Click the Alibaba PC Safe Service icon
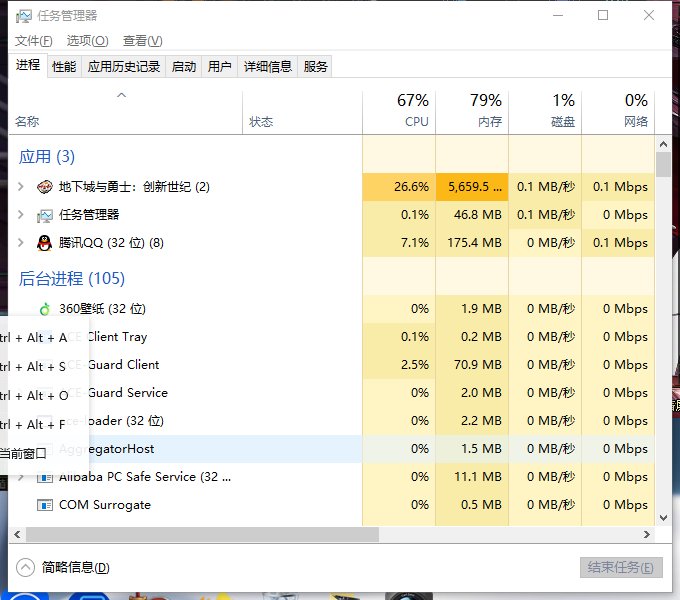Viewport: 680px width, 600px height. [x=45, y=478]
